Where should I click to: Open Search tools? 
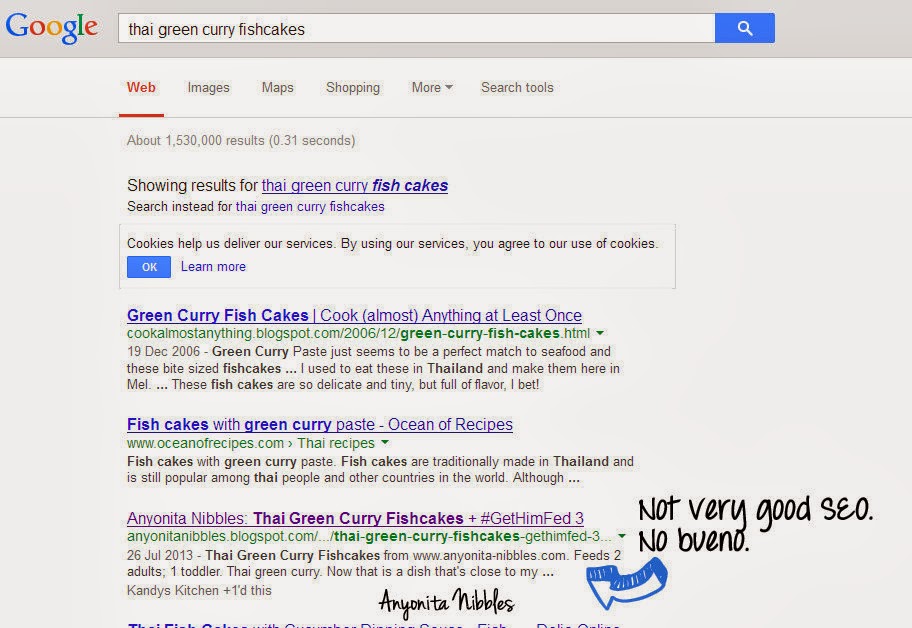pos(517,88)
